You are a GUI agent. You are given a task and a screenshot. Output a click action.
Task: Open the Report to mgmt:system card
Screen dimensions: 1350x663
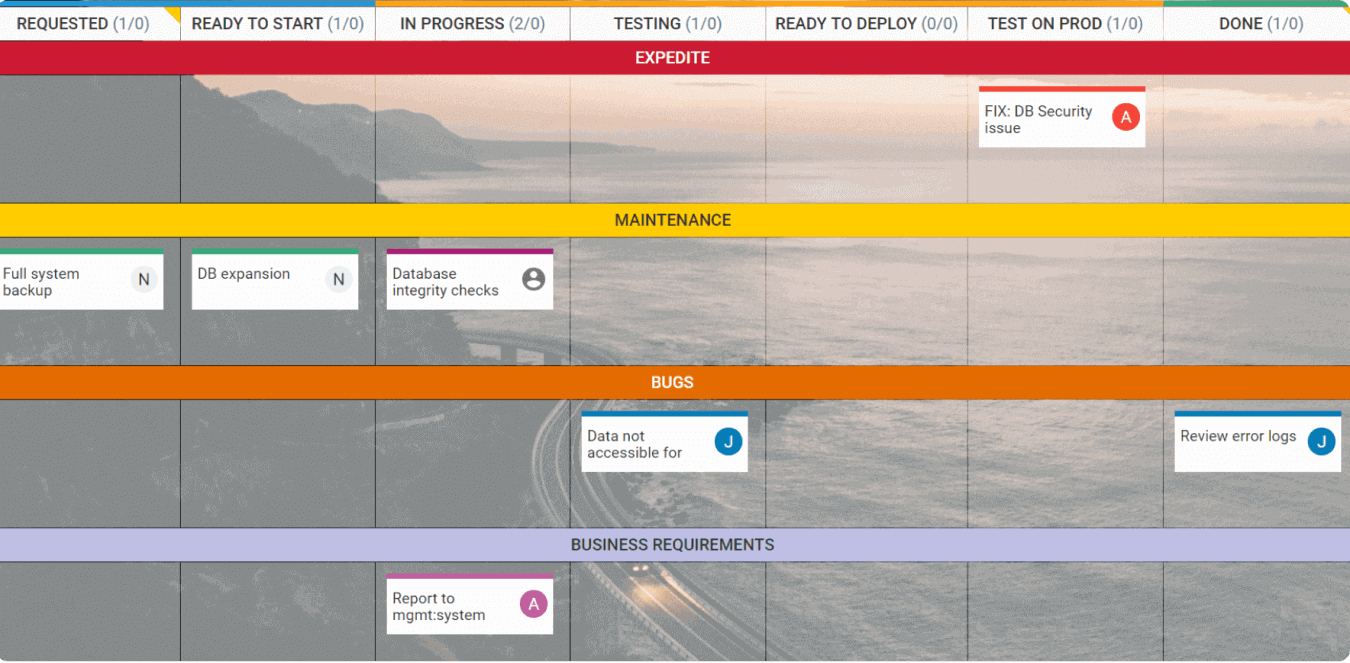(445, 607)
